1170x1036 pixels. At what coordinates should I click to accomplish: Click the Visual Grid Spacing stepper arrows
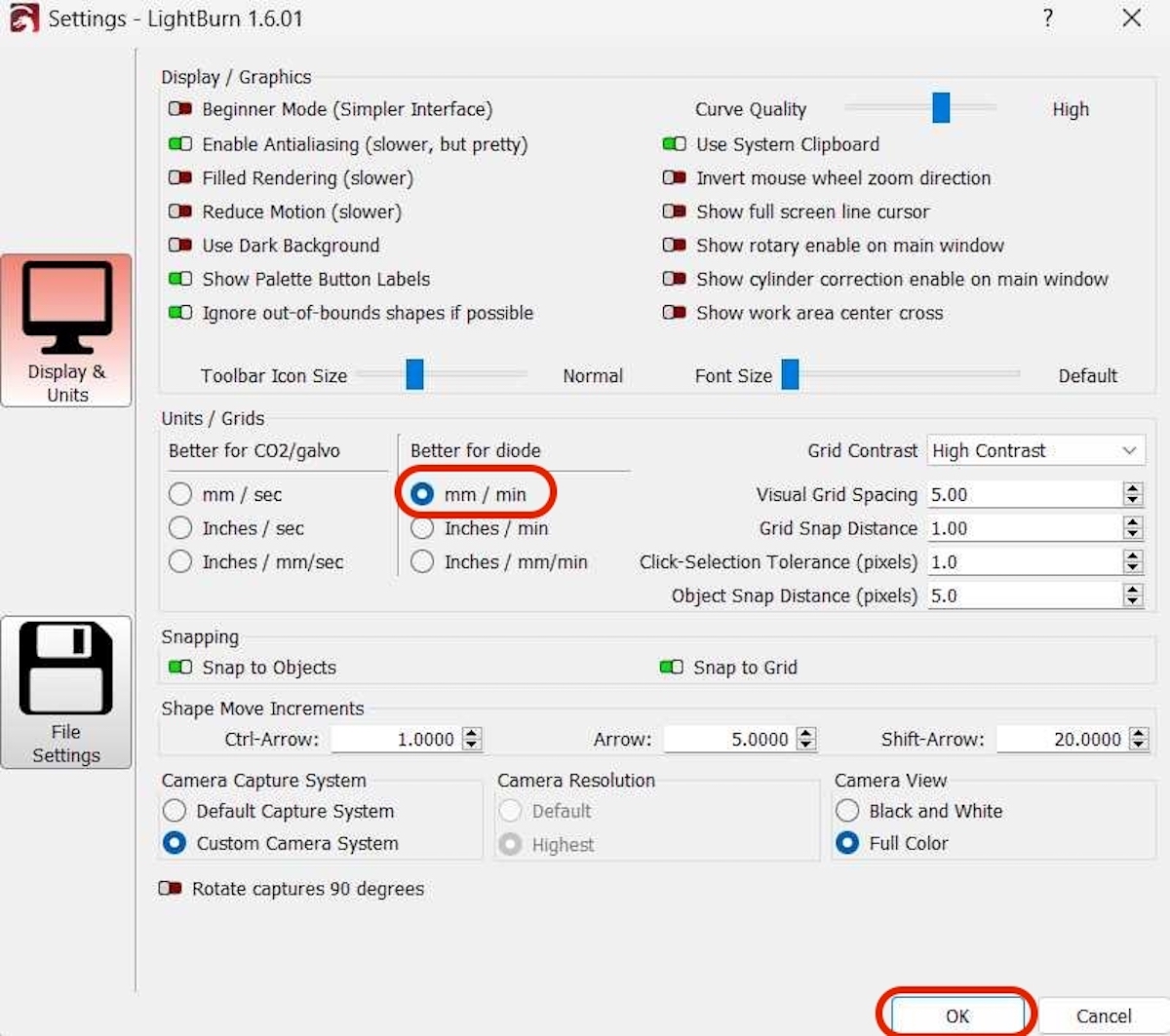click(x=1133, y=494)
